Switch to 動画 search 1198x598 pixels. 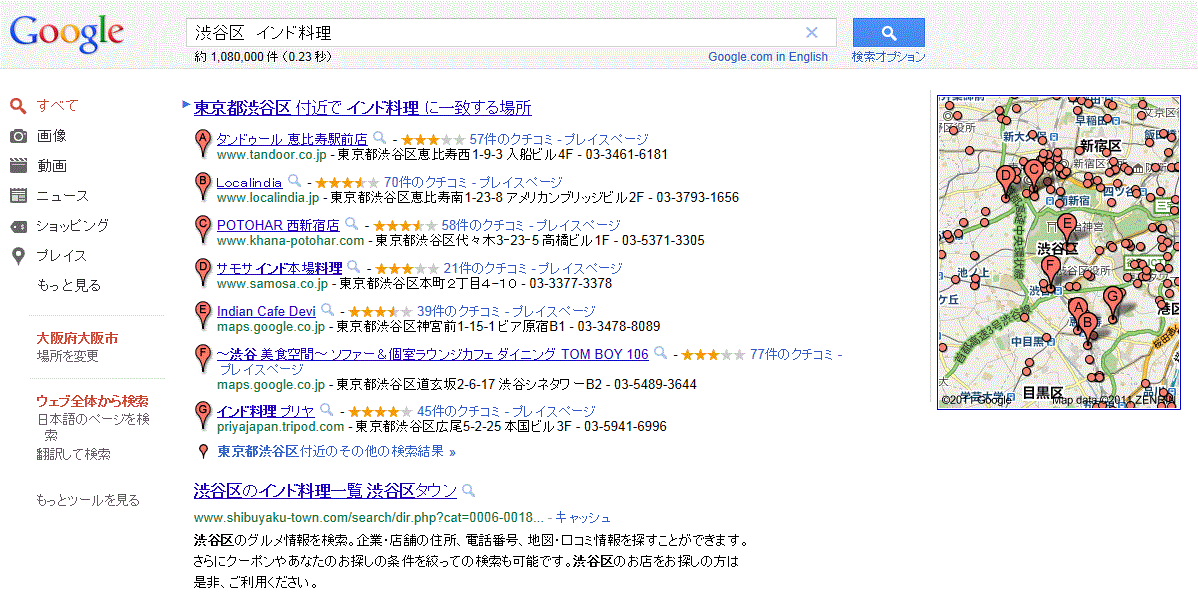click(x=51, y=166)
